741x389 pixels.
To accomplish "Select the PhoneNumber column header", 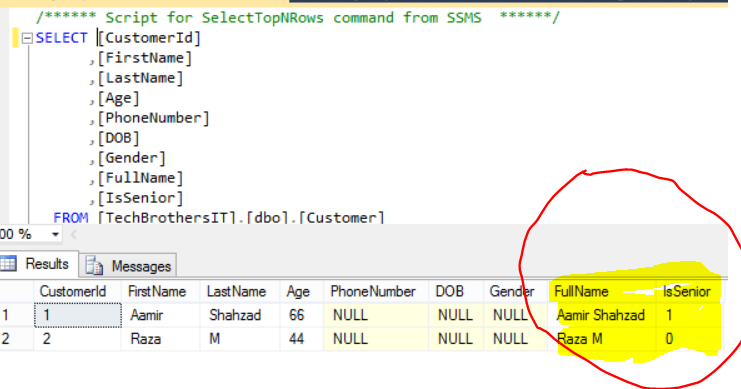I will point(376,291).
